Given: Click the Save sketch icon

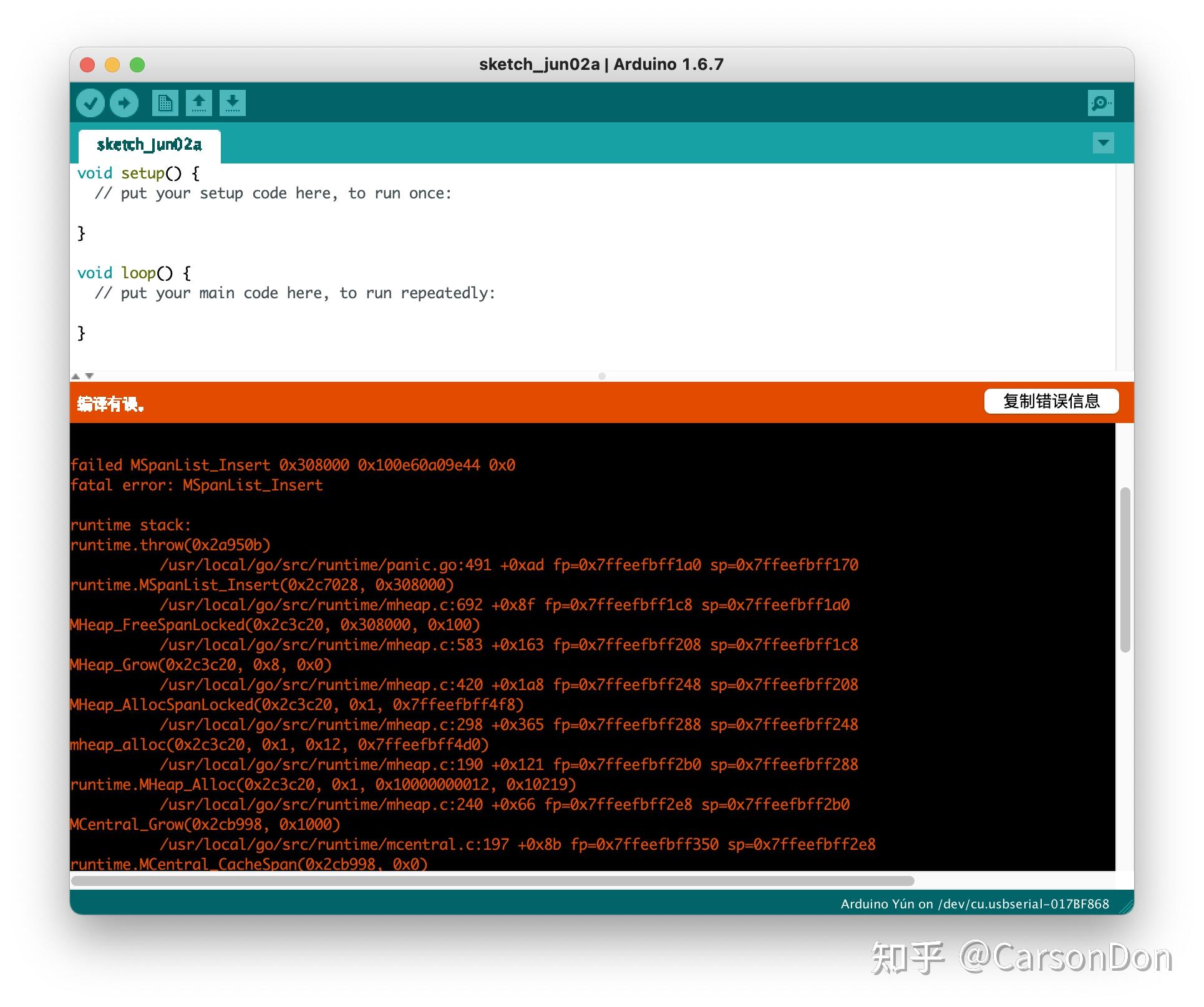Looking at the screenshot, I should [232, 102].
